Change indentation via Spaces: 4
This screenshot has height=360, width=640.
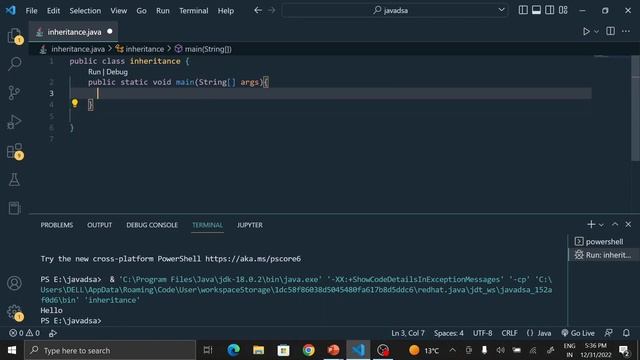pyautogui.click(x=449, y=333)
